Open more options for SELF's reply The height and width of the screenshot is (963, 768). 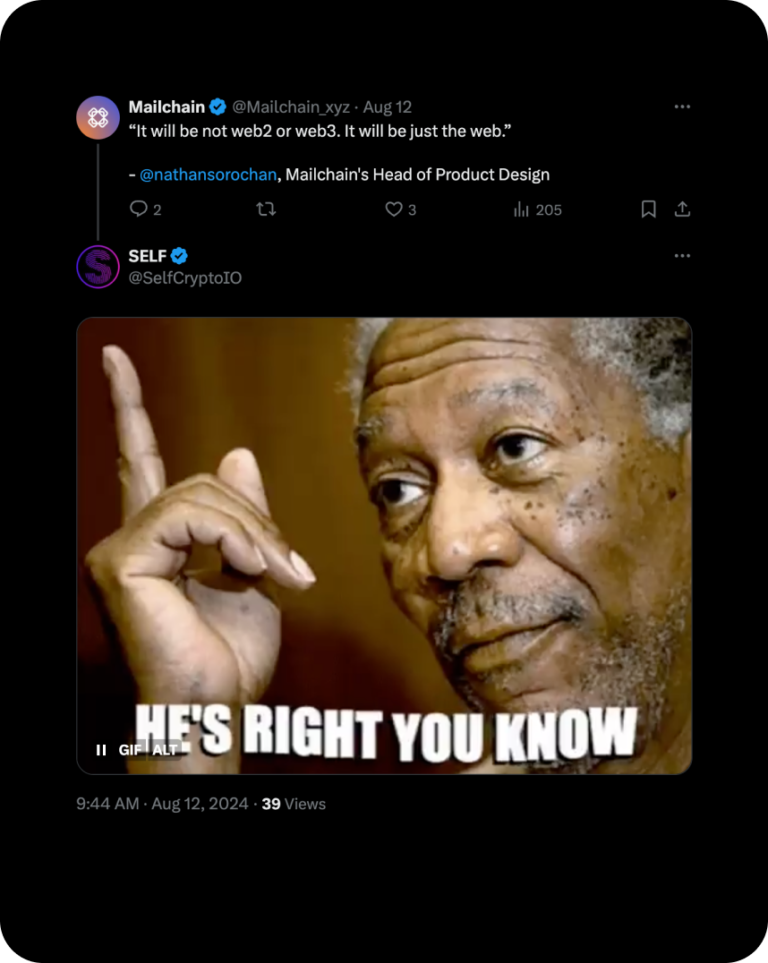(x=682, y=255)
